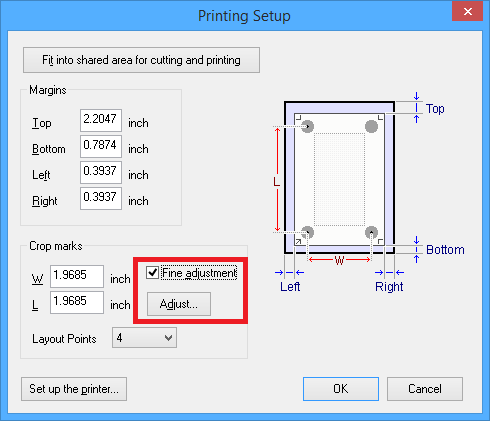Click the Left margin input field

coord(101,172)
